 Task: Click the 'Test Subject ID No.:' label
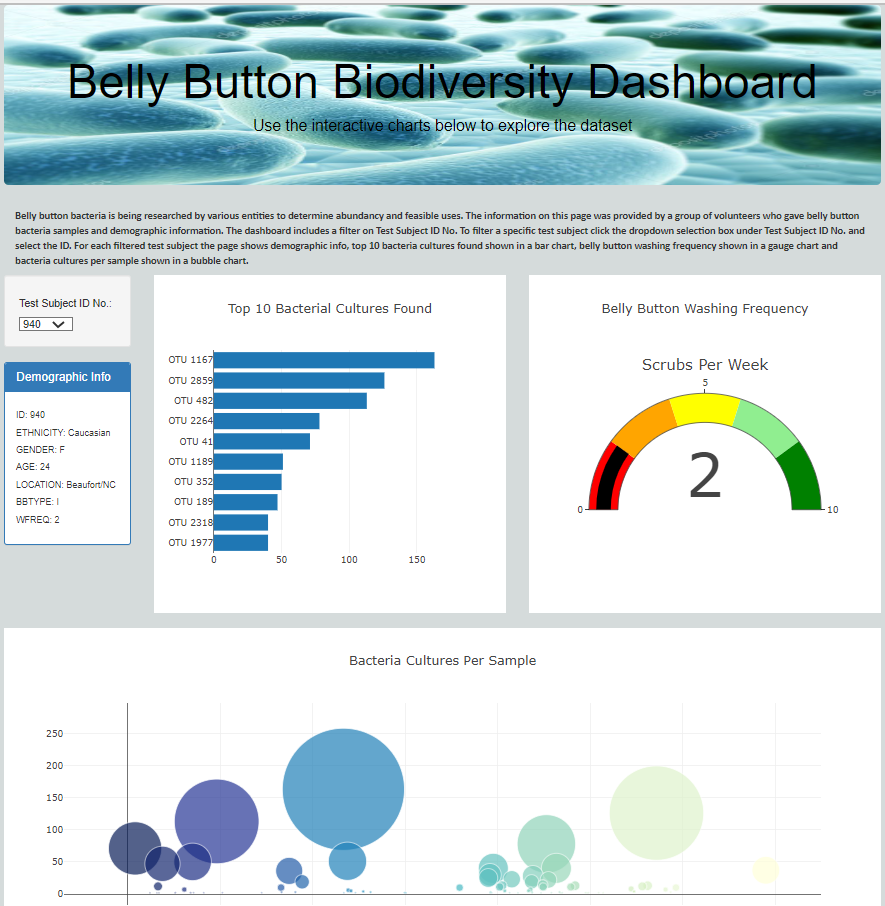(x=65, y=303)
